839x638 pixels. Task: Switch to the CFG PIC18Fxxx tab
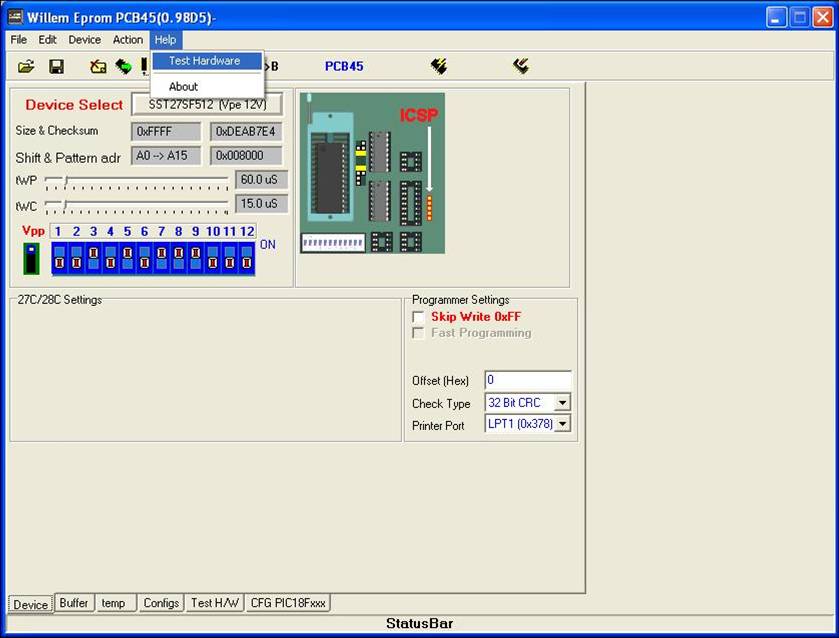288,603
